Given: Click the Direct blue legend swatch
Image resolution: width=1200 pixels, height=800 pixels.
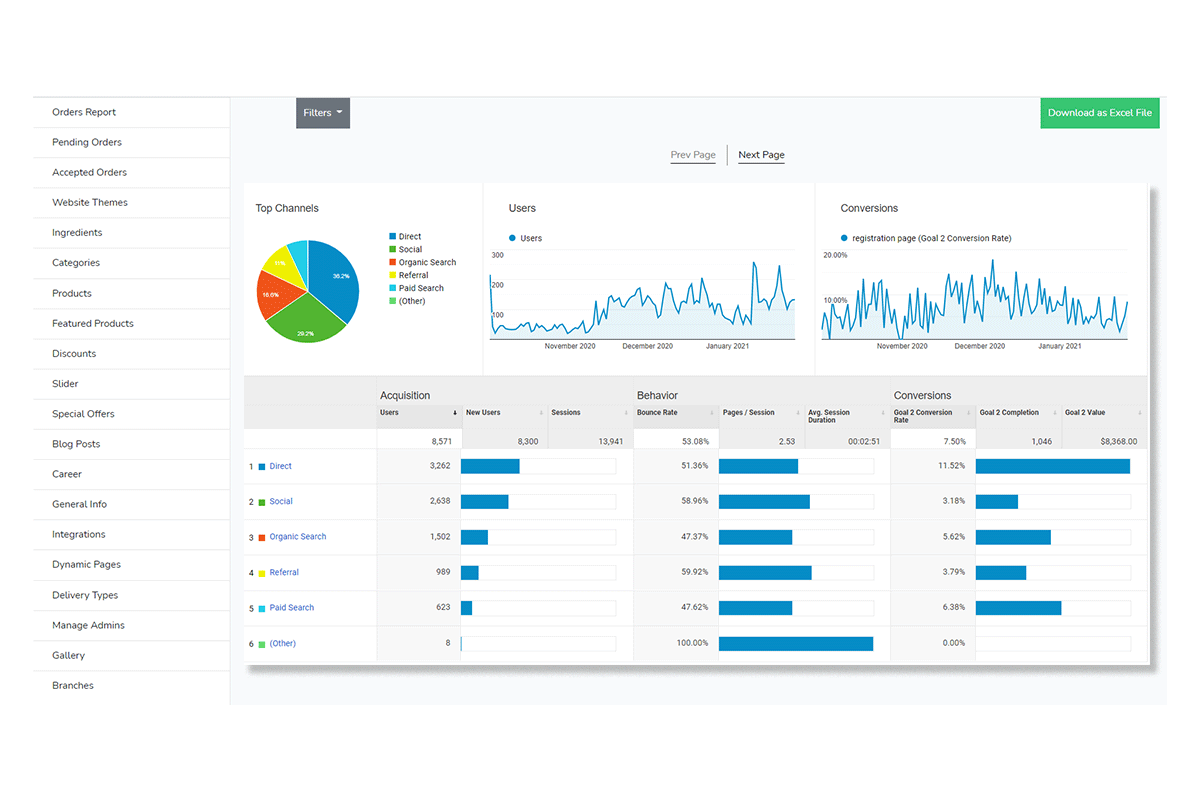Looking at the screenshot, I should (x=392, y=237).
